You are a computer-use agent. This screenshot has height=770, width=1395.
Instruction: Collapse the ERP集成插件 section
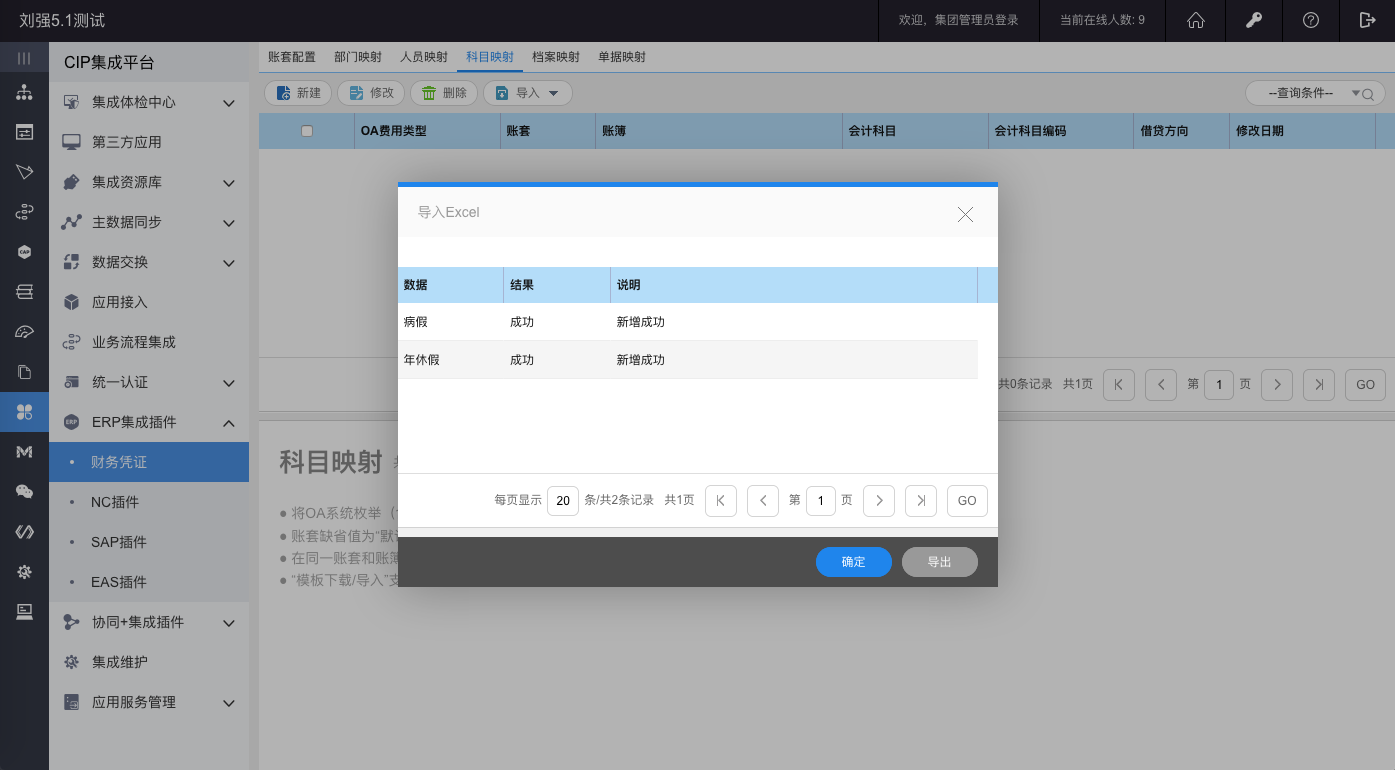150,422
